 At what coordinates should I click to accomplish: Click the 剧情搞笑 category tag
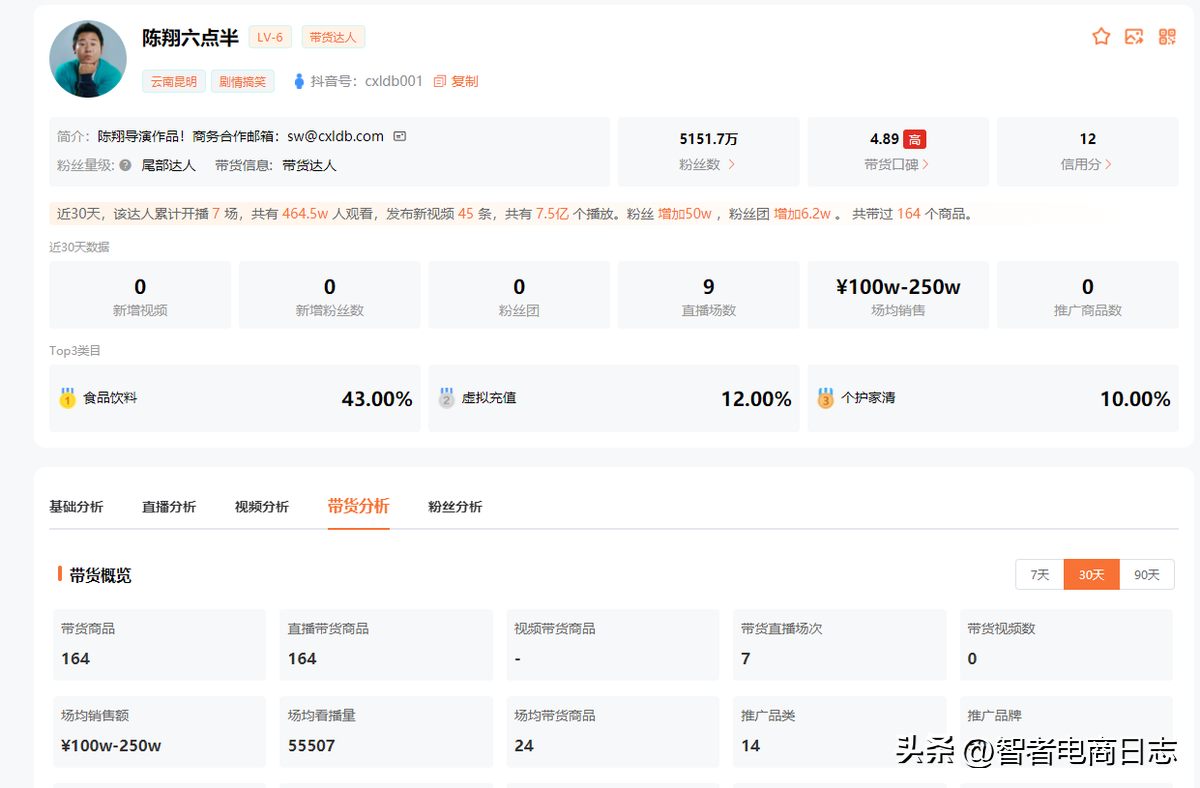[243, 81]
